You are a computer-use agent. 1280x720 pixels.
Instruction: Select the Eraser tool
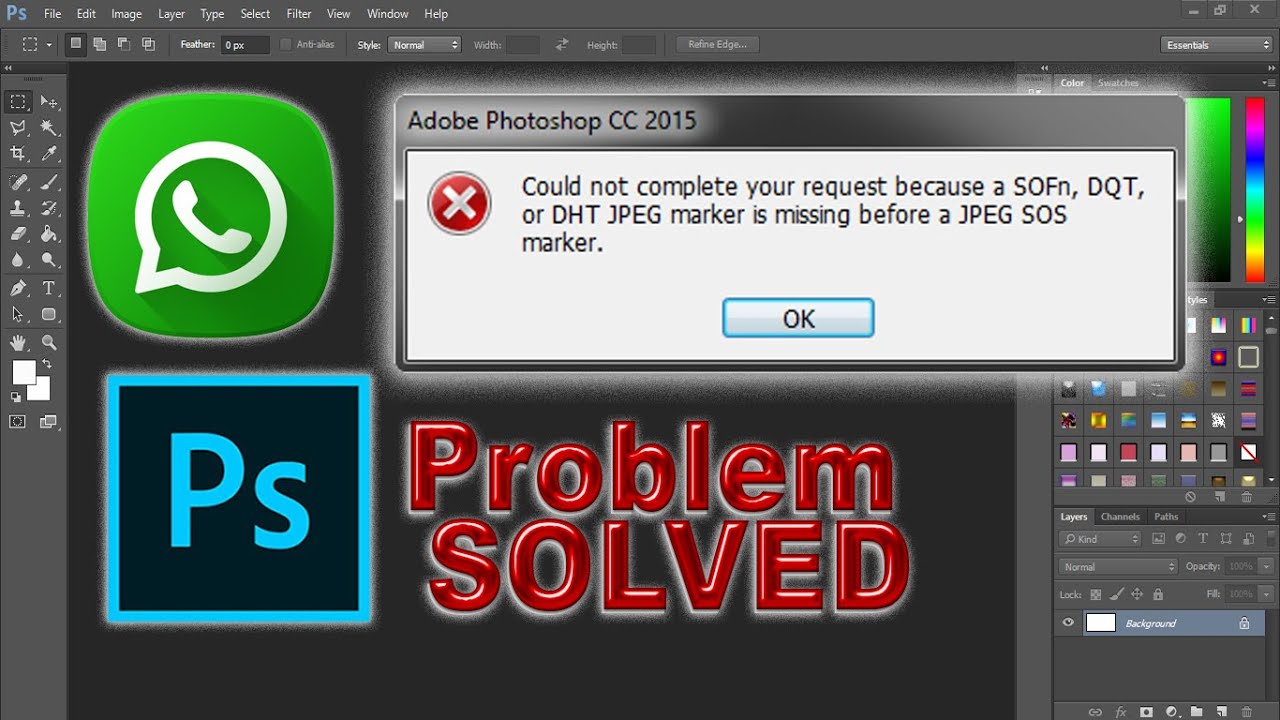(18, 234)
